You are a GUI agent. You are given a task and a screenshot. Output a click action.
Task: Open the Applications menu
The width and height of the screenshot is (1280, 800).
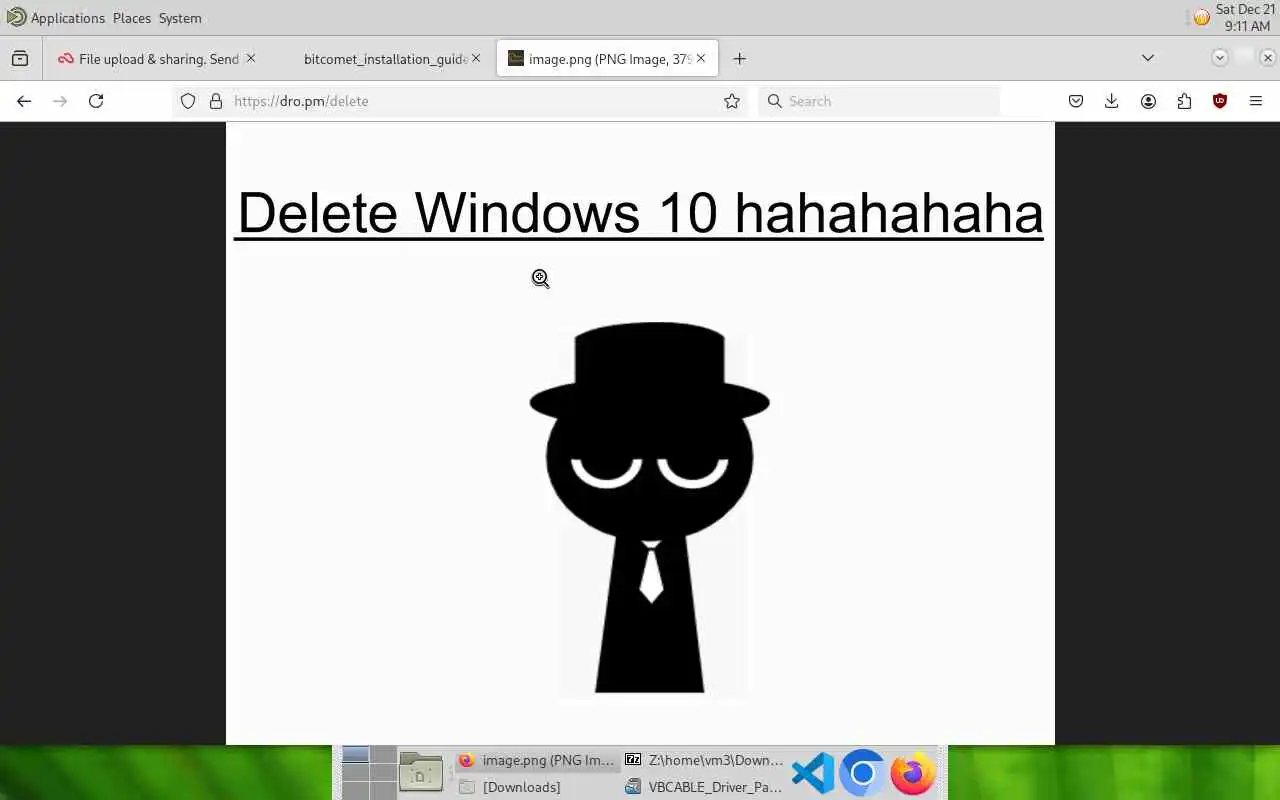pos(68,18)
